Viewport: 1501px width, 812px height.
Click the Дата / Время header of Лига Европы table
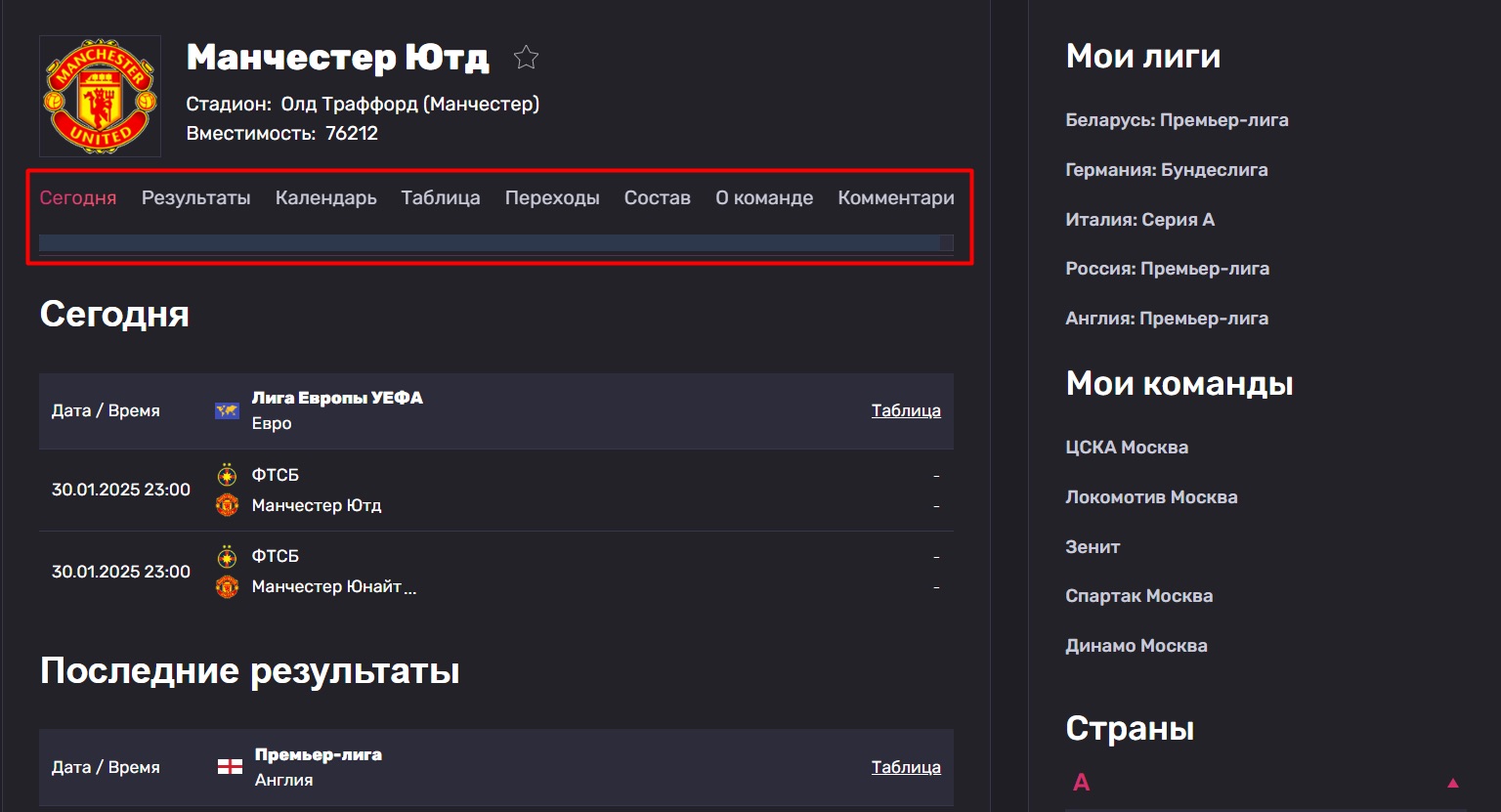click(x=106, y=410)
